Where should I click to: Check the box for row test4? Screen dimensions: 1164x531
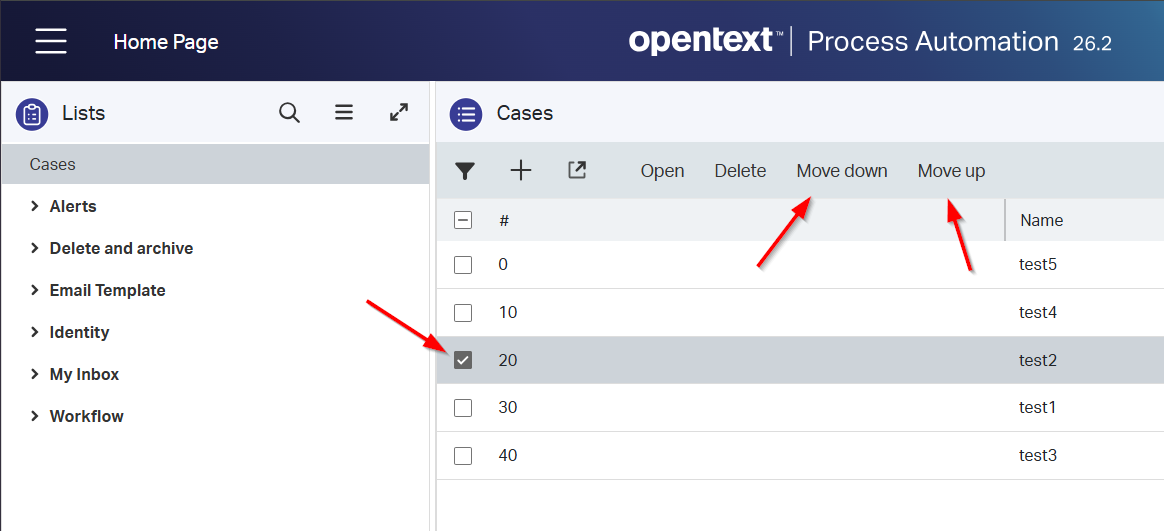pos(462,313)
